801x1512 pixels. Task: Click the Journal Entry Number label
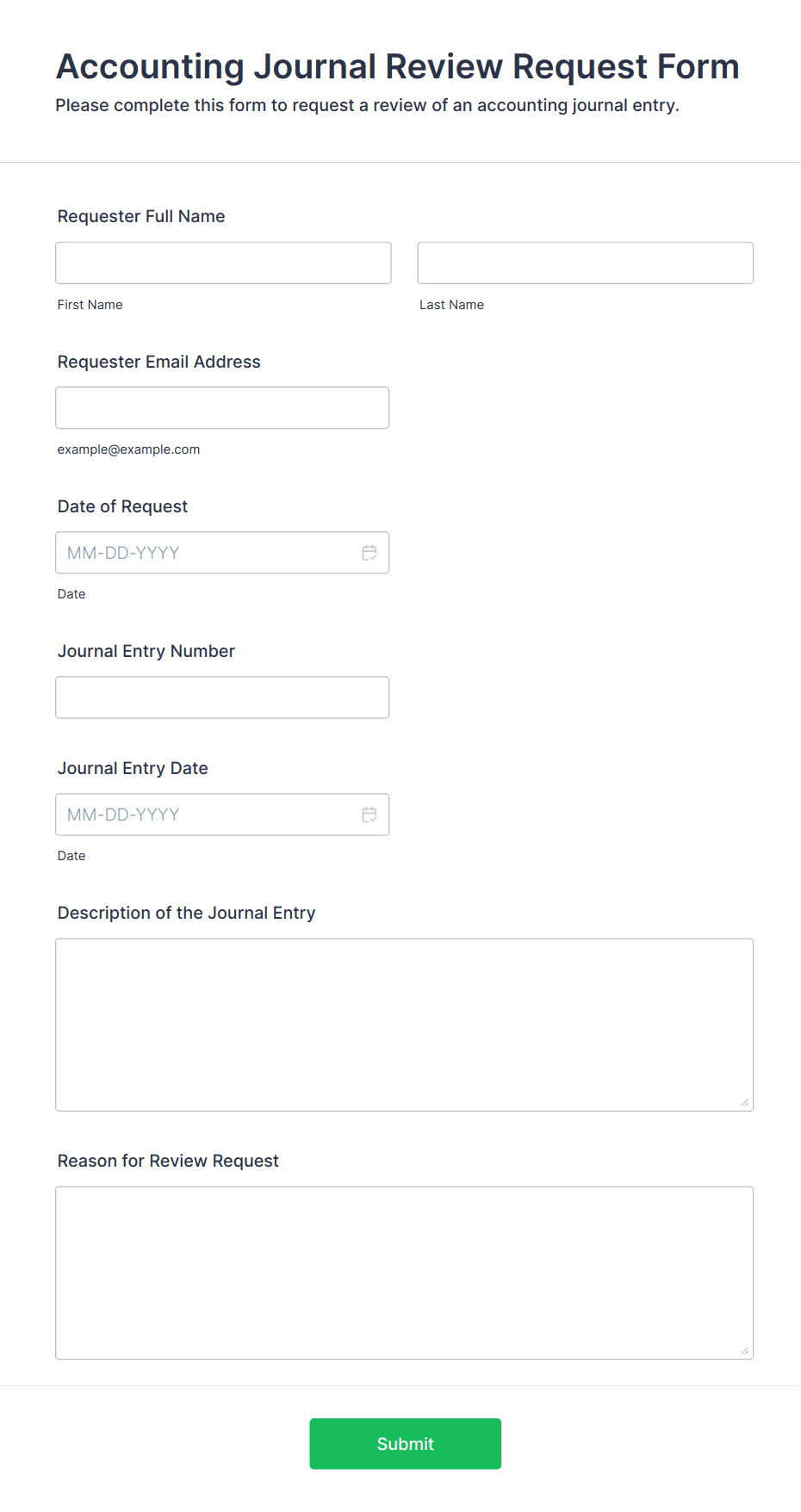146,651
